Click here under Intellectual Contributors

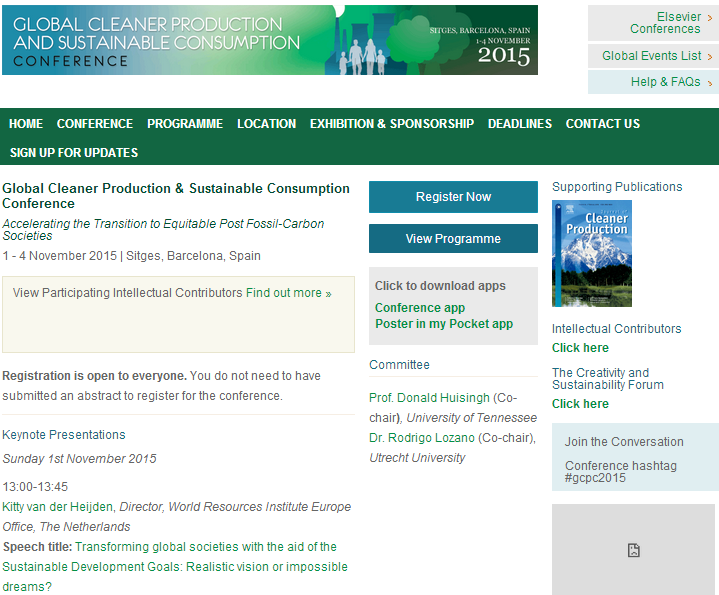click(x=580, y=348)
